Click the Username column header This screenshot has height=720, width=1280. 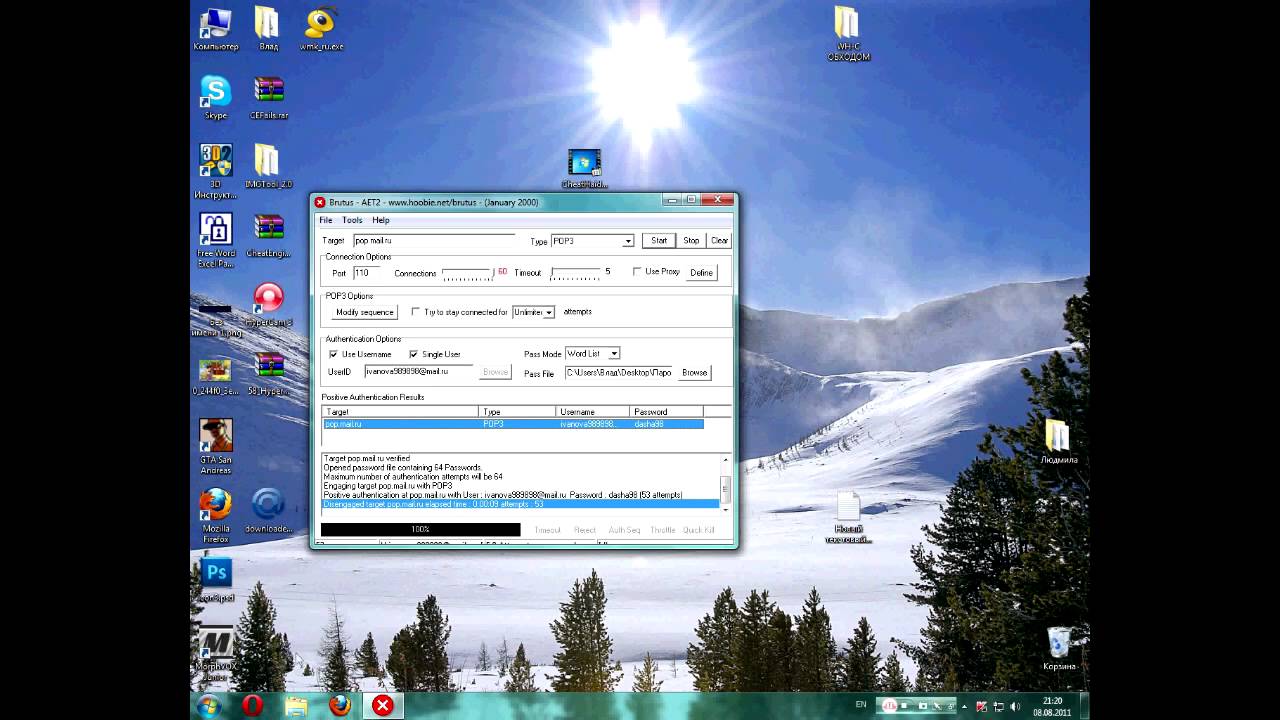tap(593, 412)
